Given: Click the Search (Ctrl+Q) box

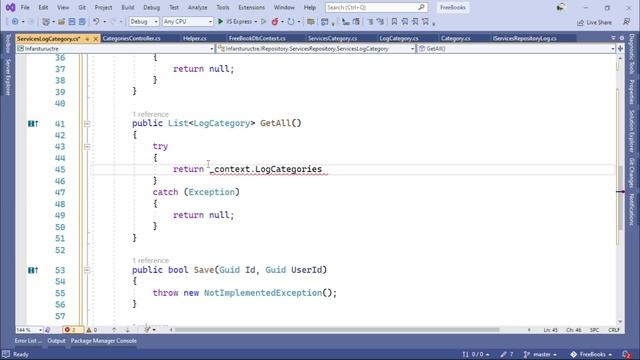Looking at the screenshot, I should 376,7.
